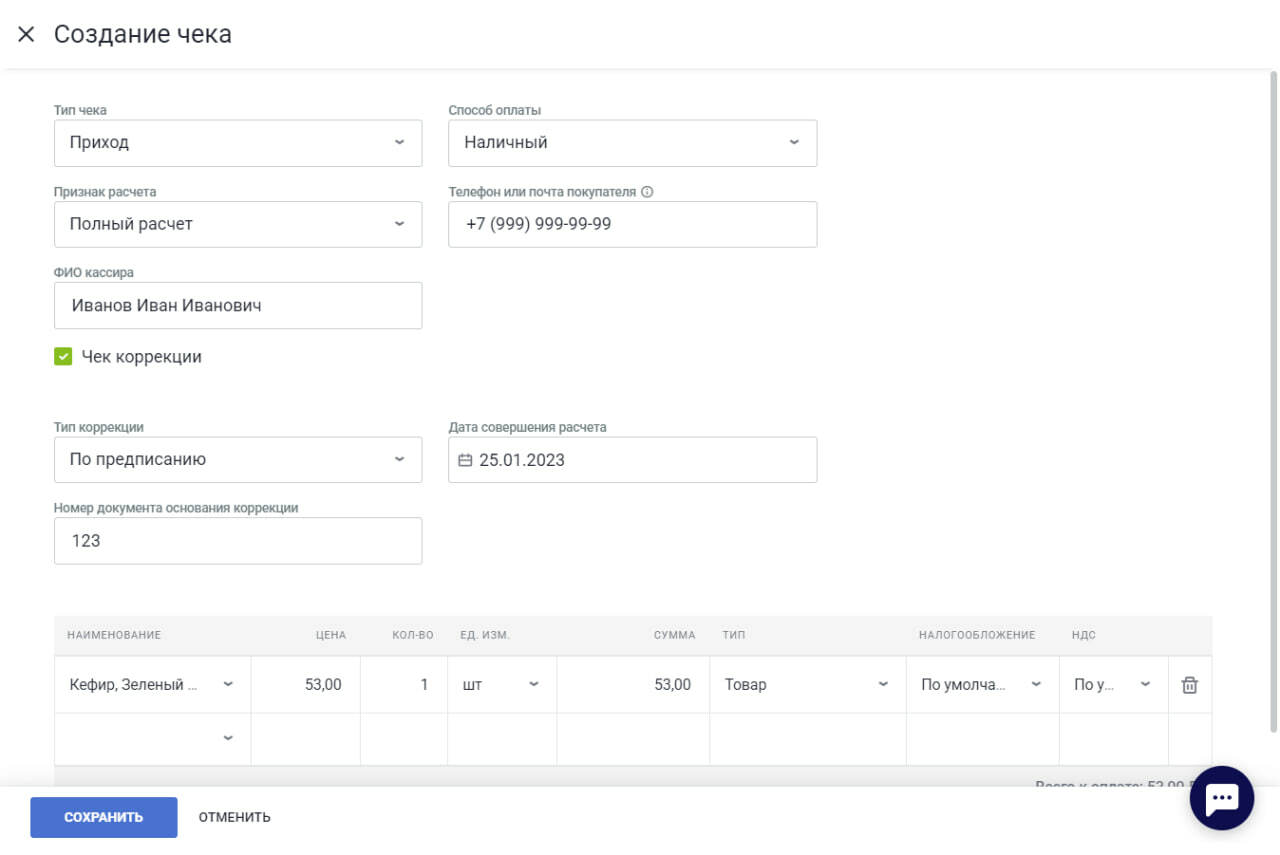Image resolution: width=1280 pixels, height=855 pixels.
Task: Open the Способ оплаты dropdown
Action: pos(633,143)
